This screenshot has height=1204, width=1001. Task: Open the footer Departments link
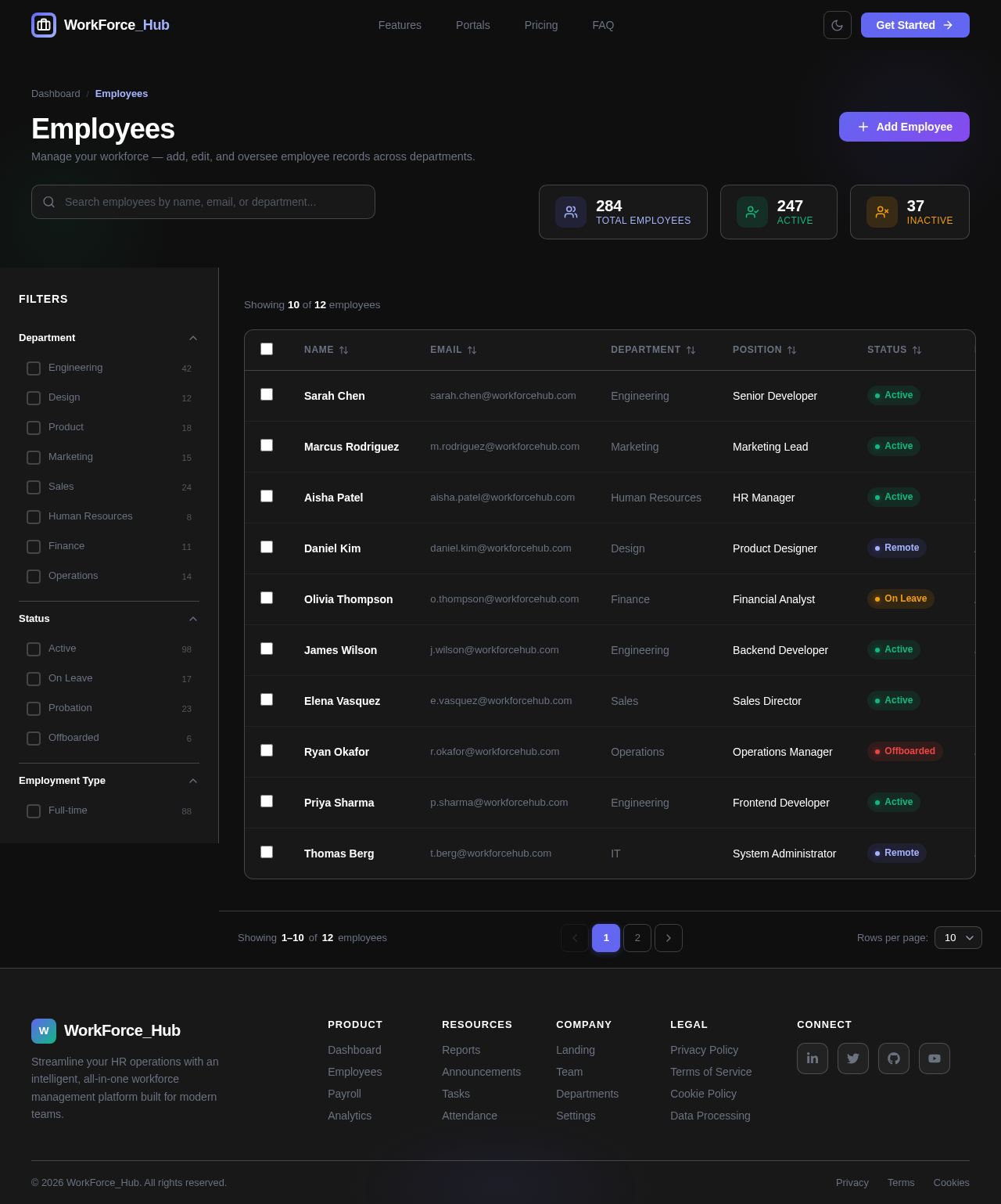587,1094
